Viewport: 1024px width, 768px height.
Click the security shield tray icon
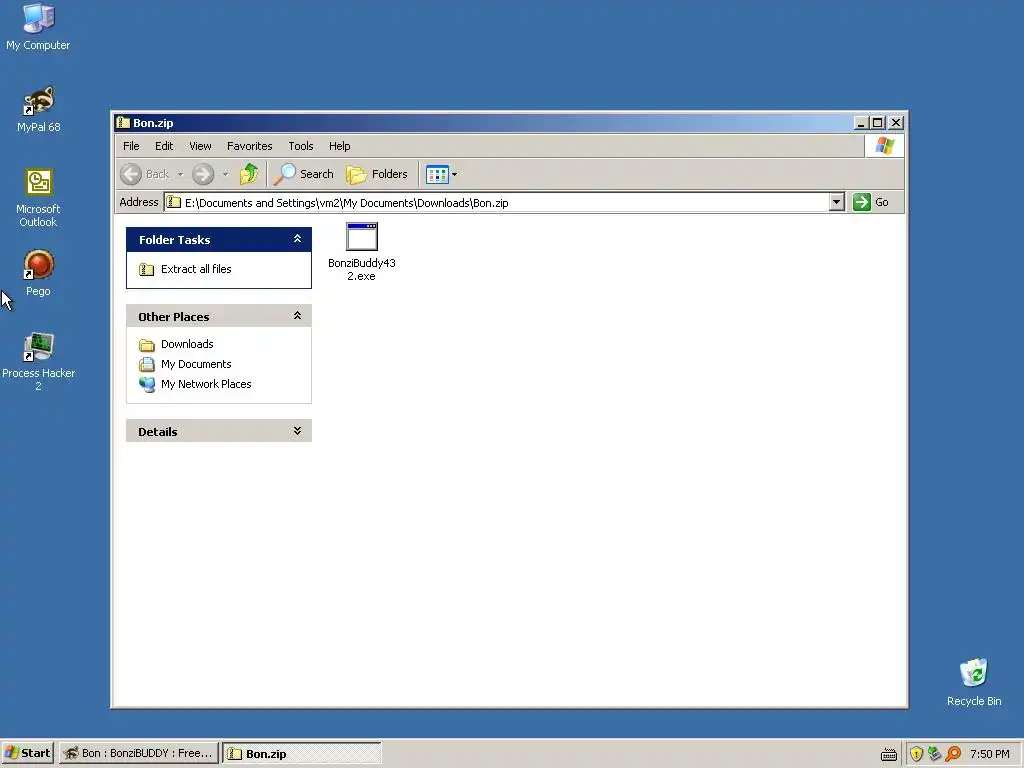coord(916,754)
